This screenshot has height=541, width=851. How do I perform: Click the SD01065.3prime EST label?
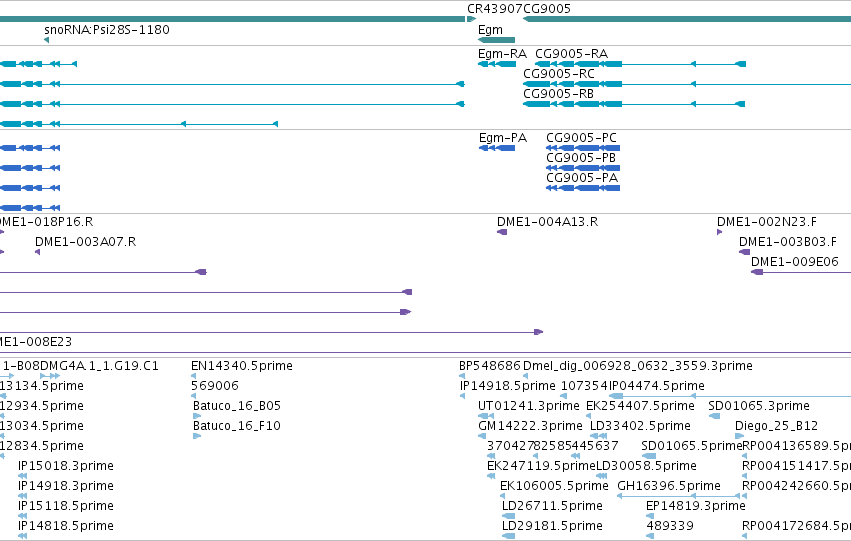point(759,406)
